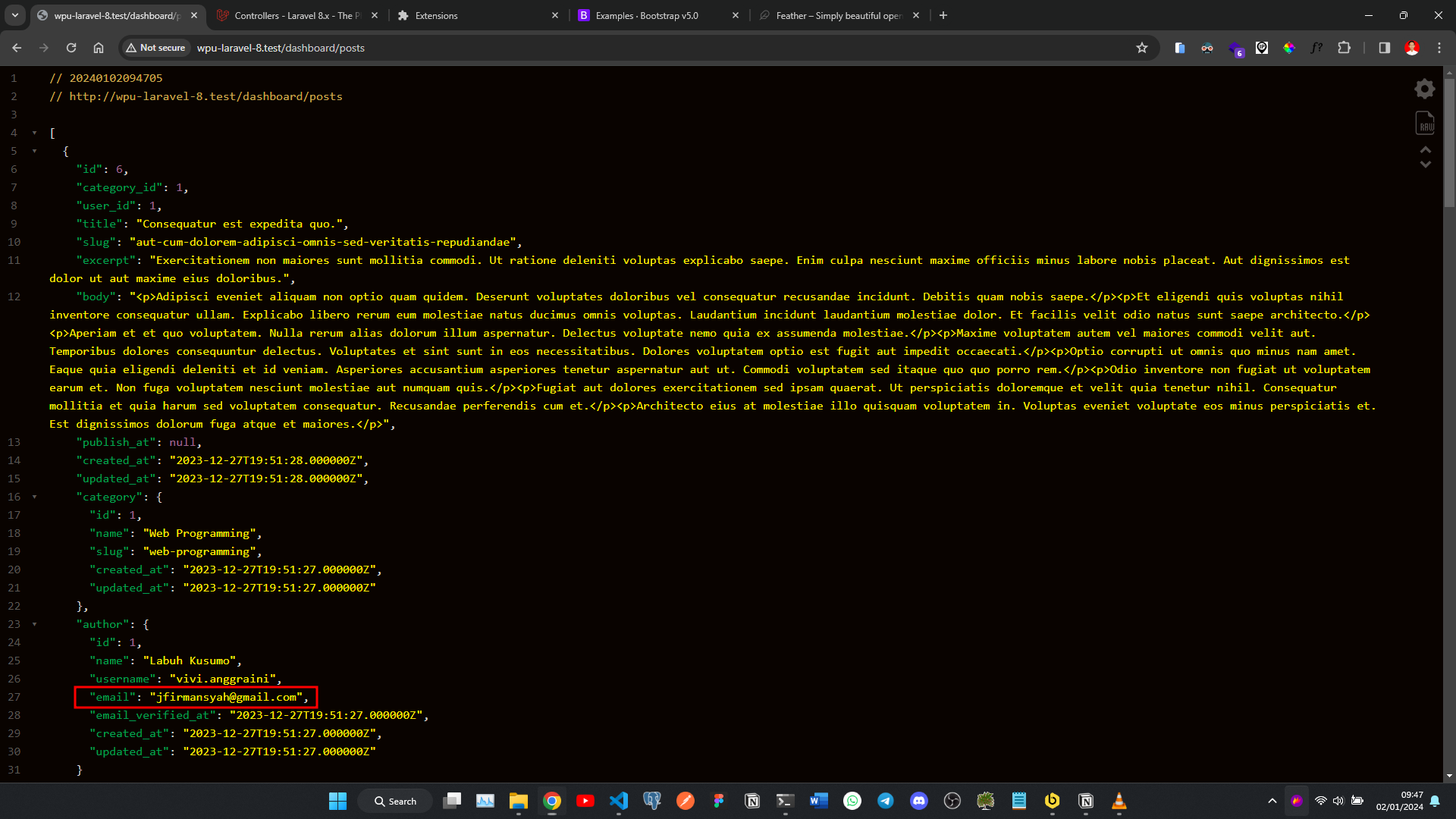
Task: Open the tab search dropdown arrow
Action: click(14, 15)
